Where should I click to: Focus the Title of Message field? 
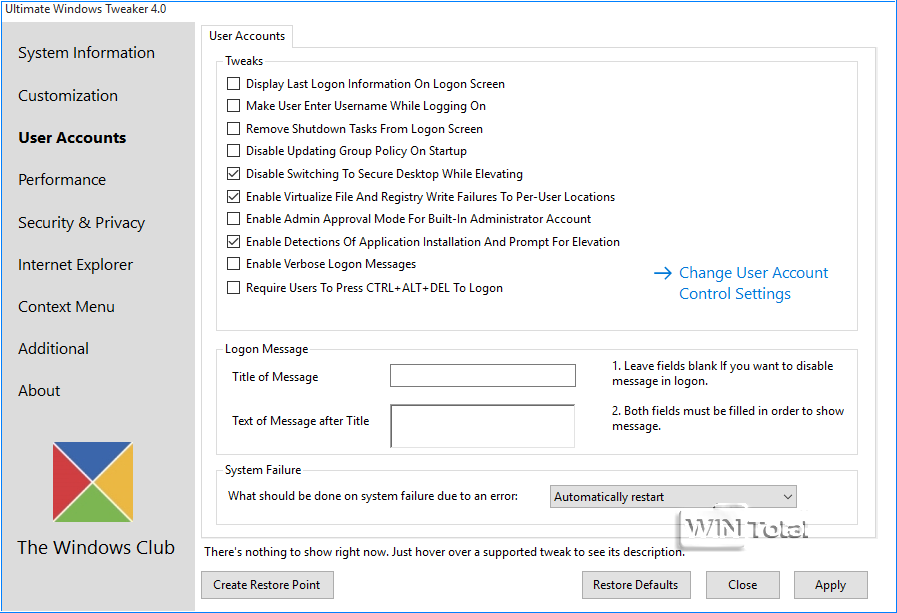click(483, 376)
